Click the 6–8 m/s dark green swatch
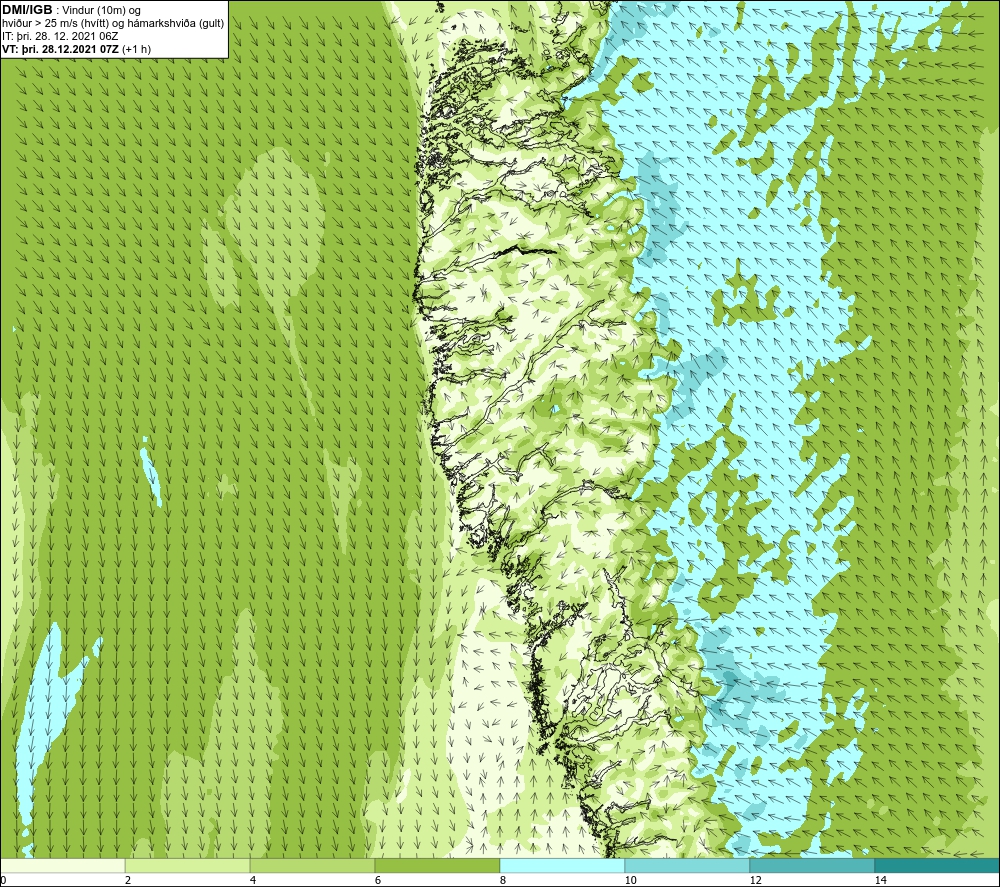 438,865
